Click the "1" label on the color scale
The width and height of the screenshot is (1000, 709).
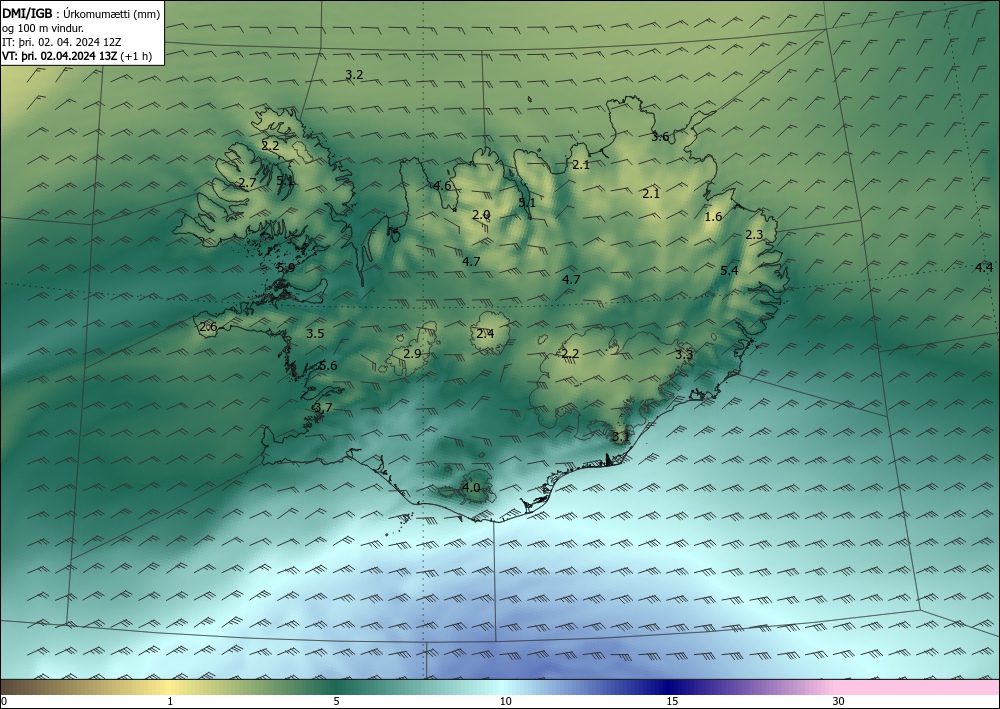[170, 702]
